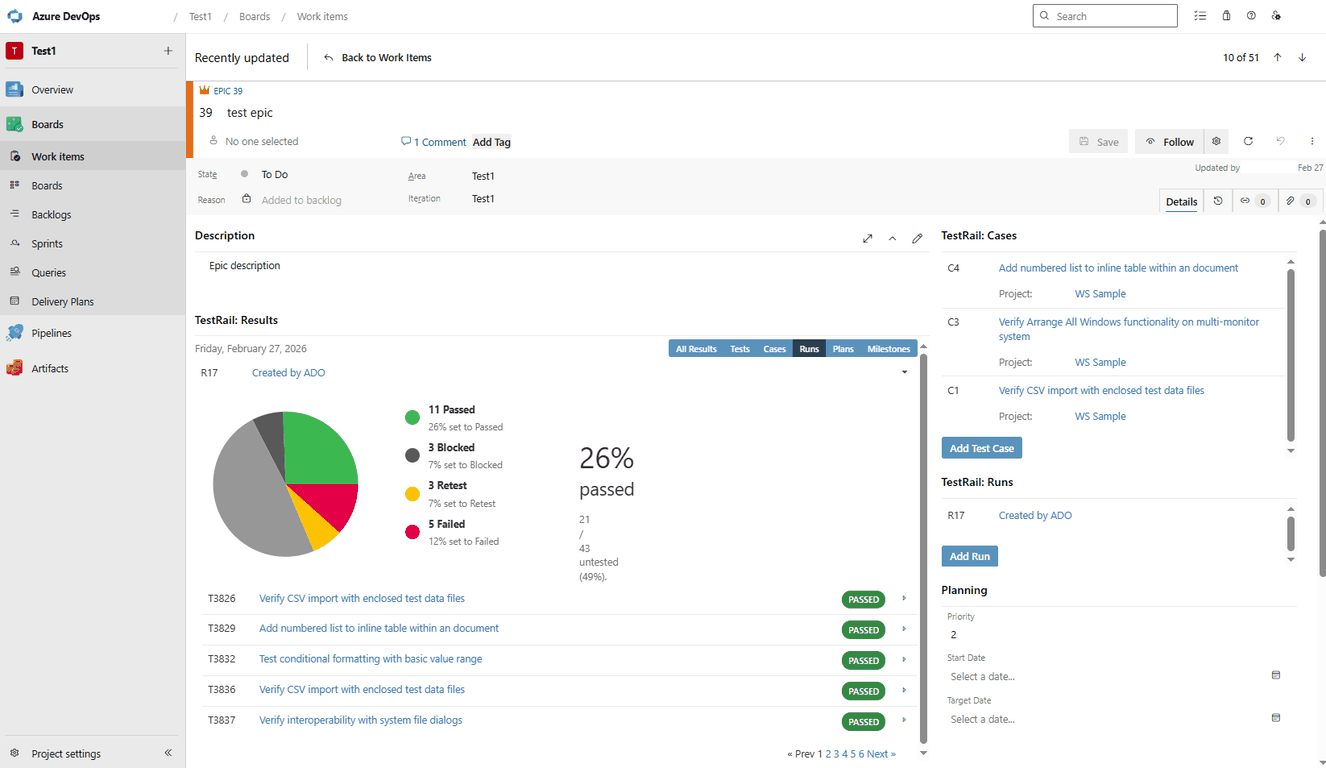Expand test T3832 result arrow
The image size is (1326, 768).
click(x=904, y=660)
